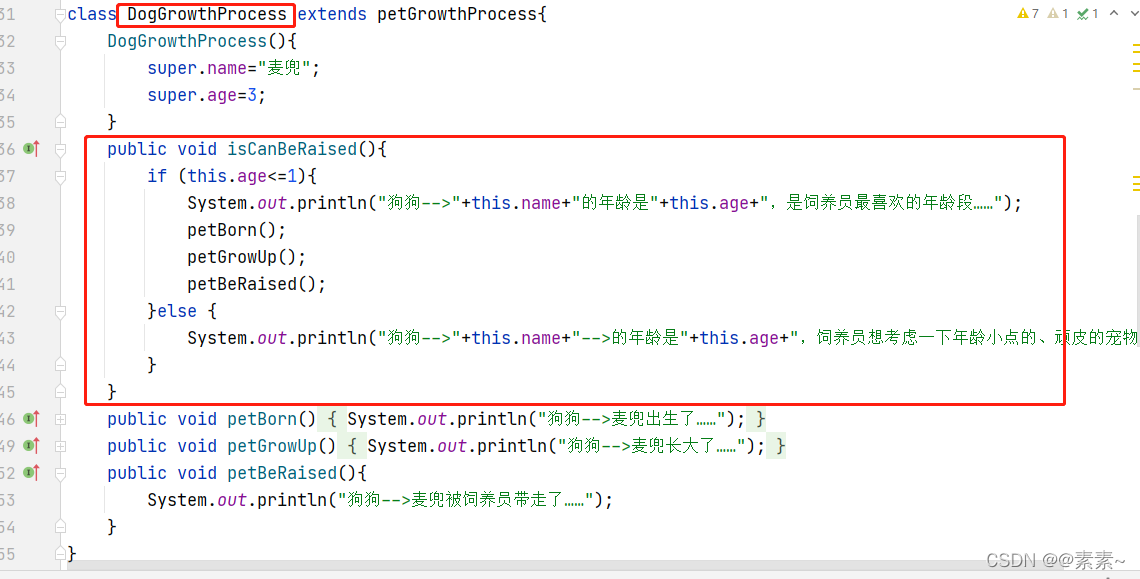Expand the folded petBorn() method

point(60,419)
